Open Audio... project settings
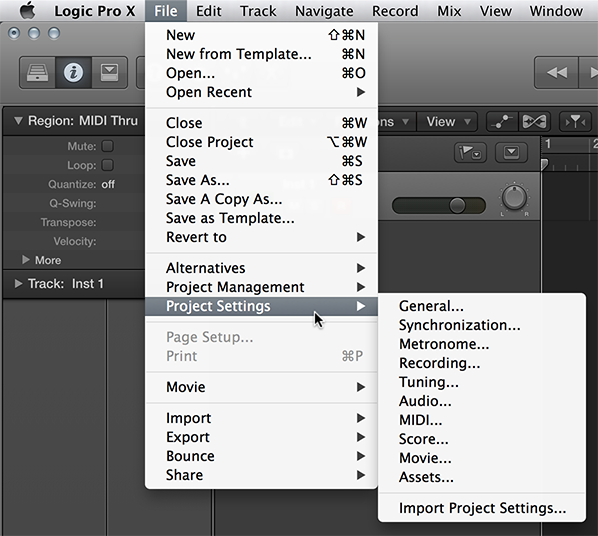Screen dimensions: 598x536 [482, 401]
